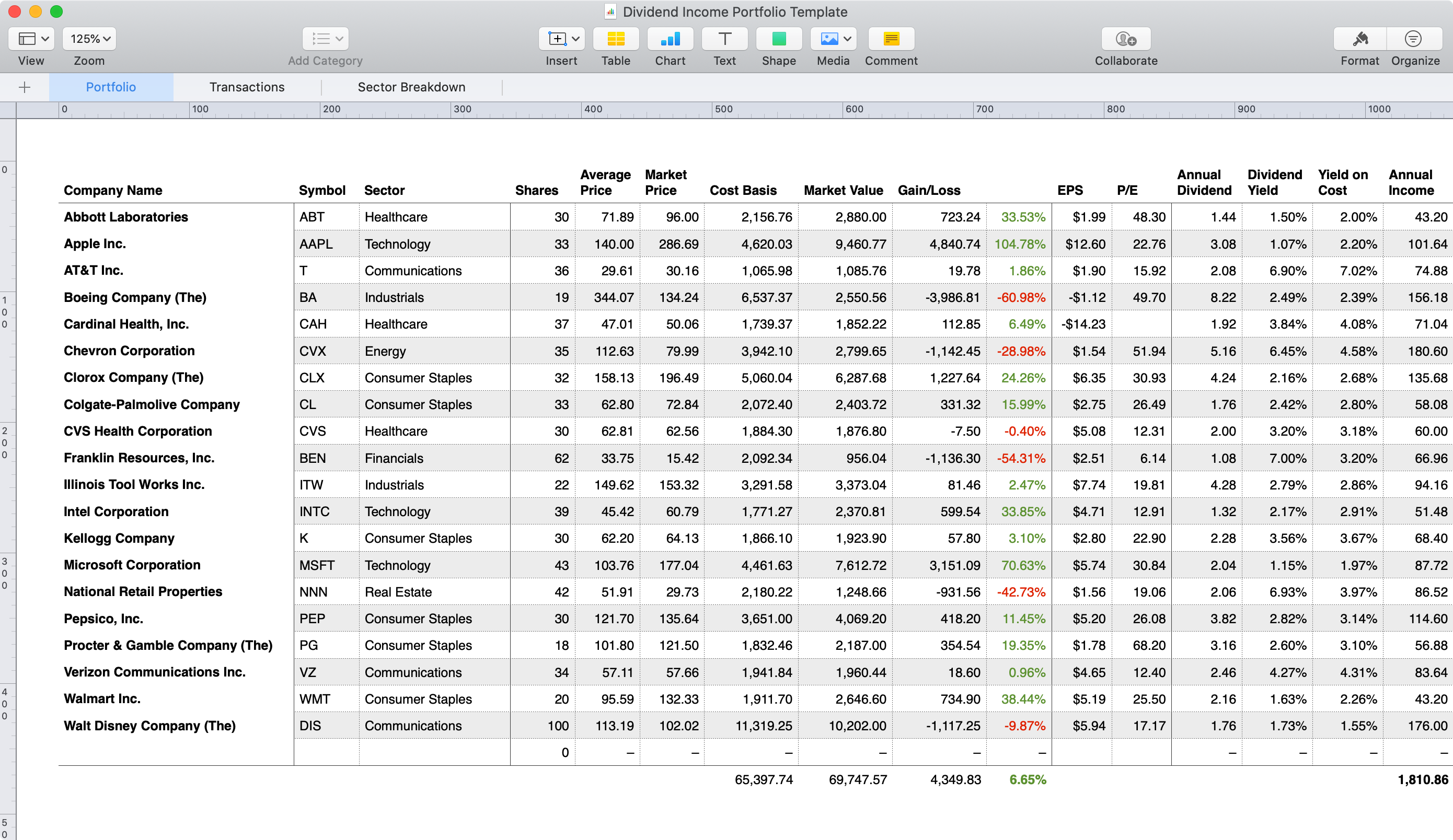Click Clorox market price 196.49

pos(671,377)
